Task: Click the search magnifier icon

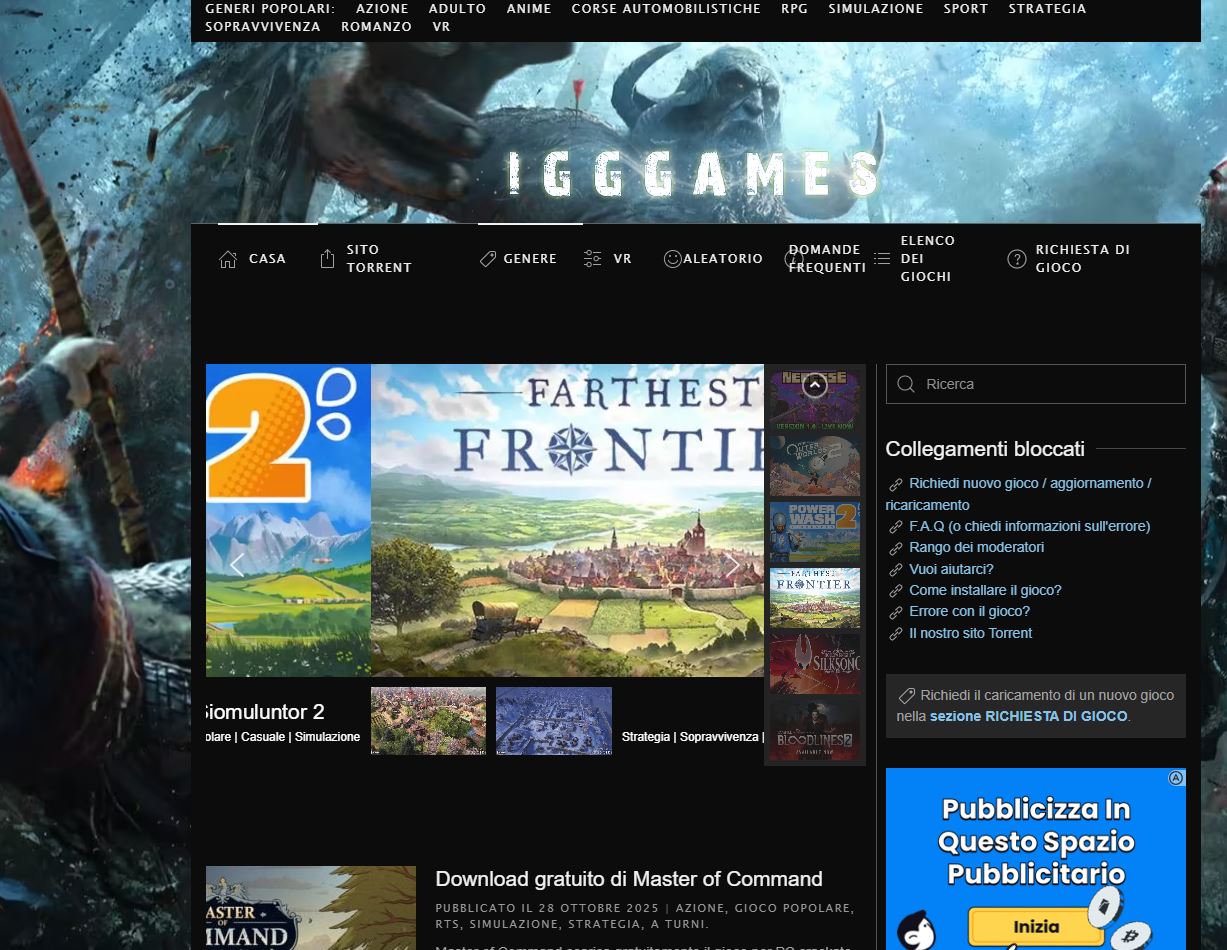Action: (x=906, y=384)
